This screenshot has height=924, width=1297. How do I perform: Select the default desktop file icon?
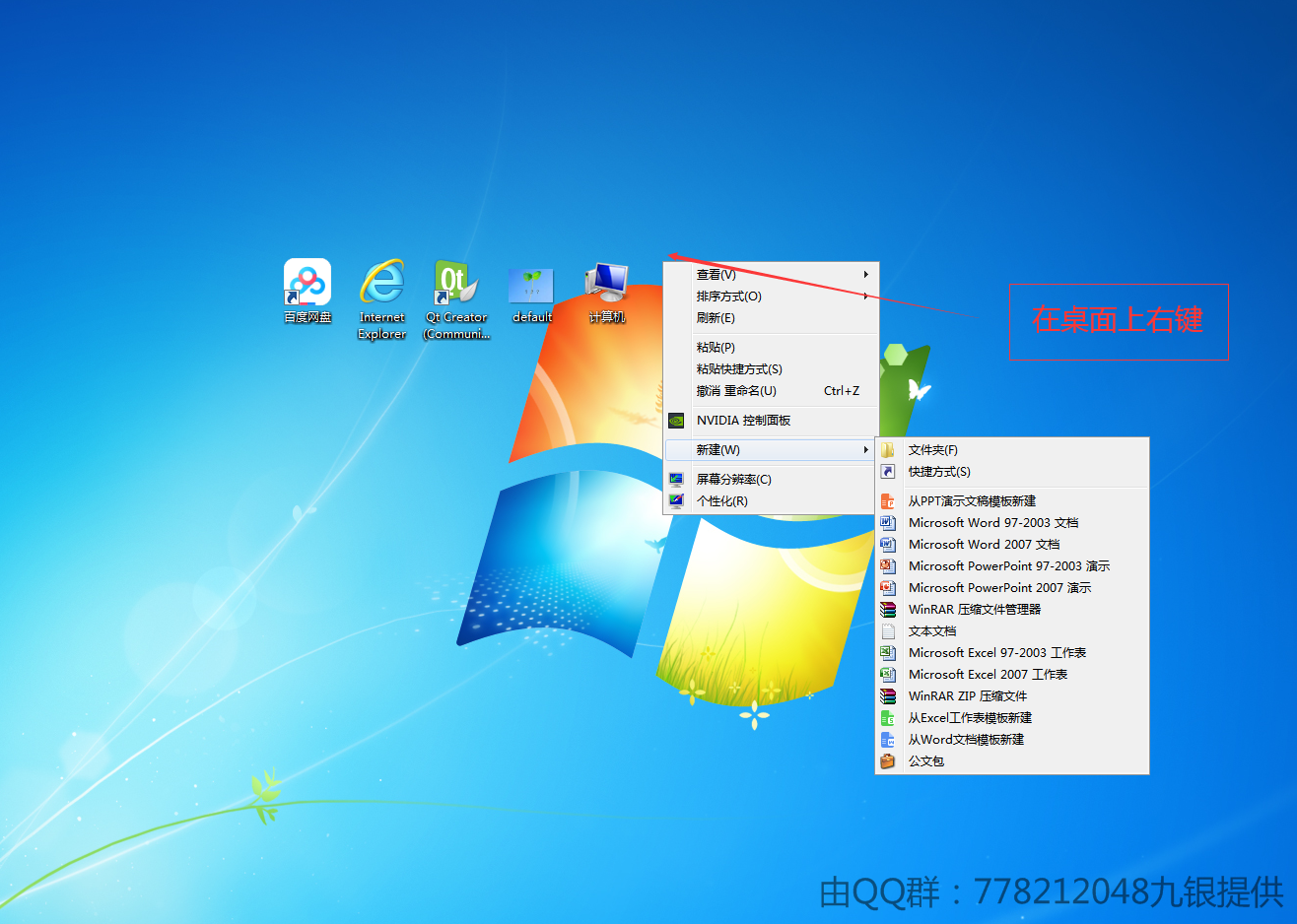[x=531, y=286]
